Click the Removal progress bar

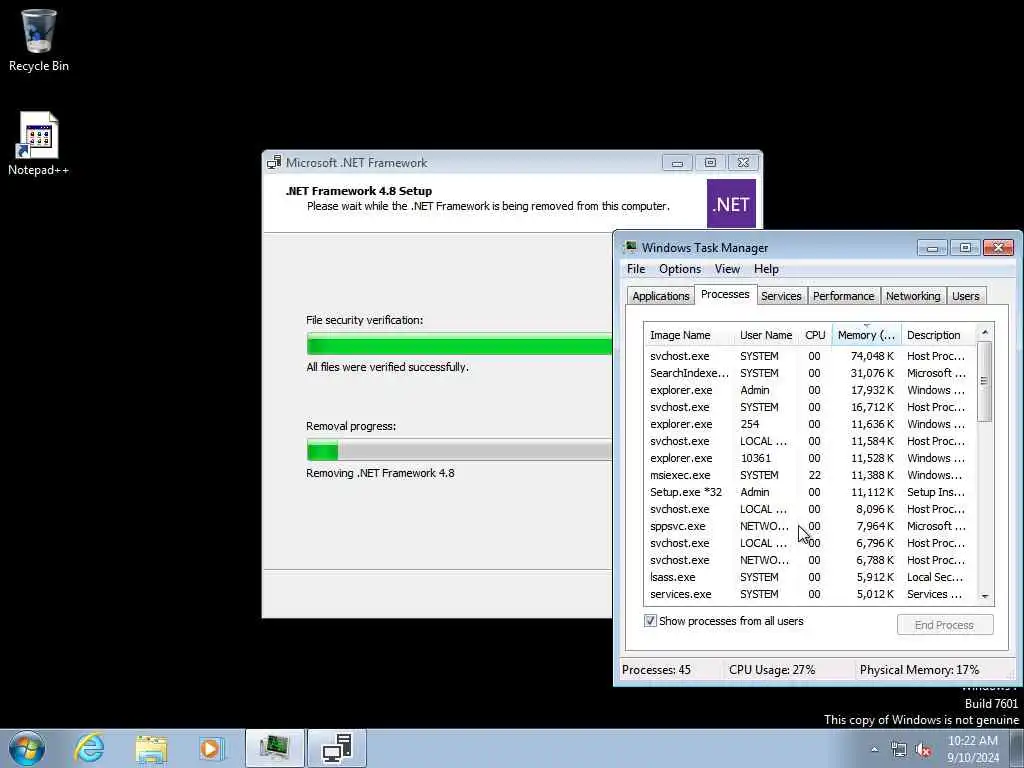459,450
